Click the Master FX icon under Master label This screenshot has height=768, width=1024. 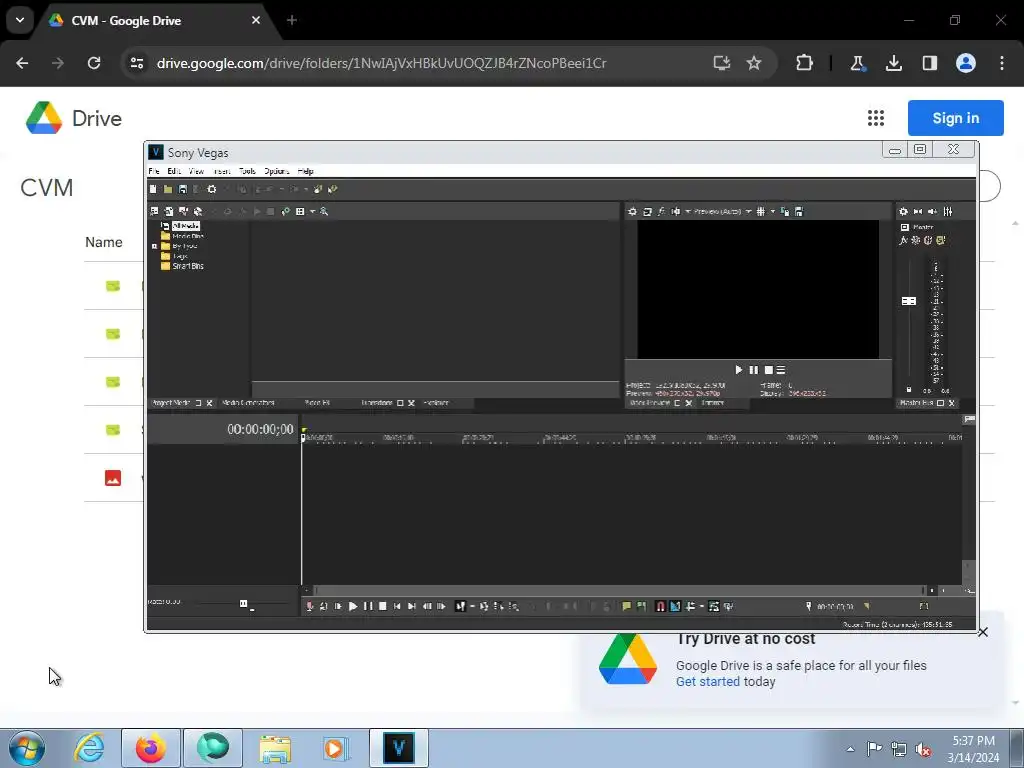click(x=904, y=240)
